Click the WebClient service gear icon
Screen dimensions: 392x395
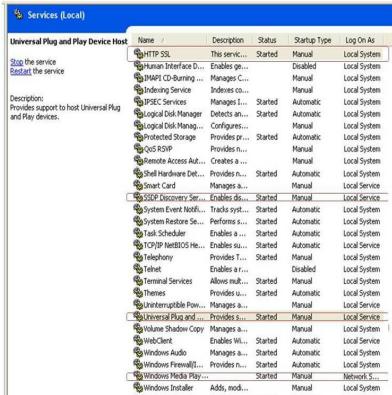(x=138, y=340)
